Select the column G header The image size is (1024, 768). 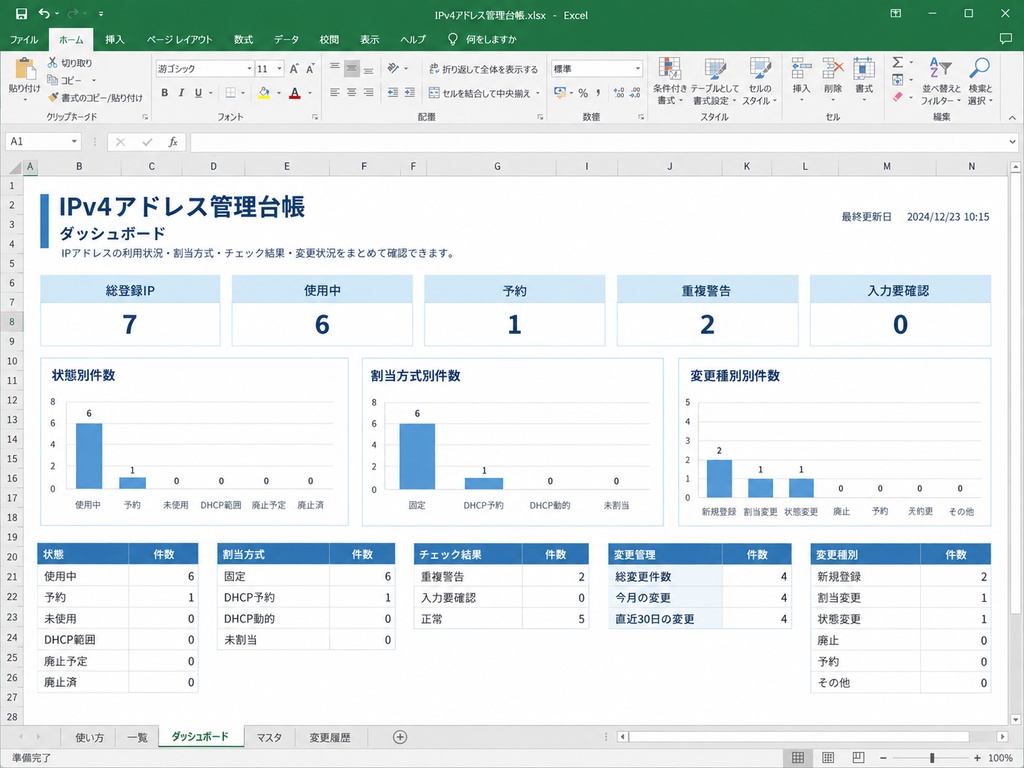[497, 167]
